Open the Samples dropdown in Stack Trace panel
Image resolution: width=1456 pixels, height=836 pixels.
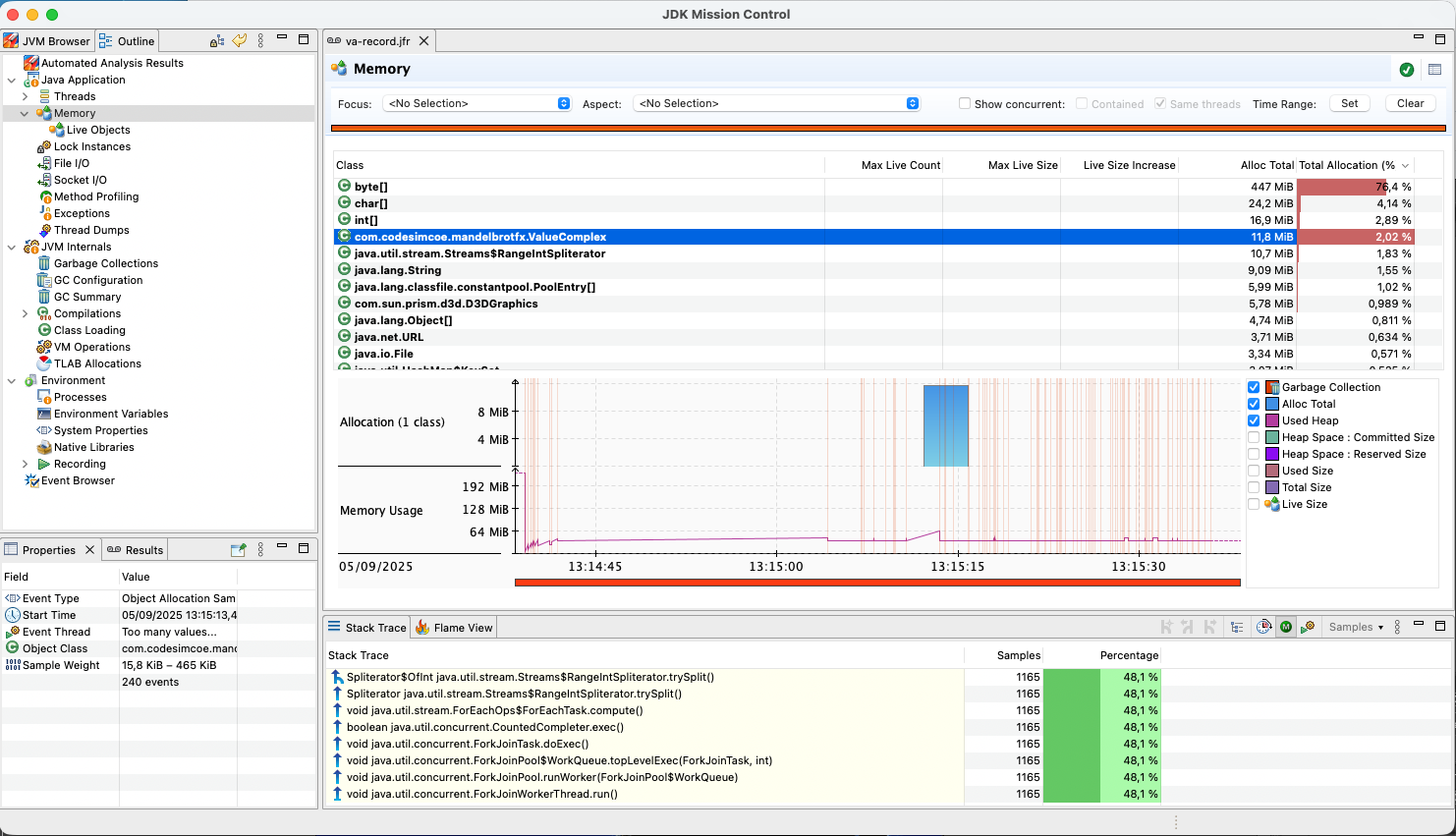click(1356, 626)
